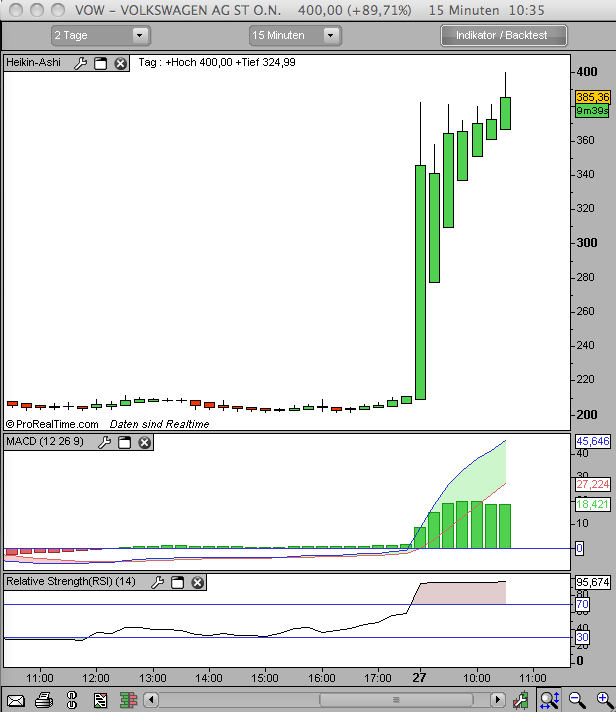This screenshot has height=712, width=616.
Task: Open the 2 Tage period dropdown
Action: [101, 35]
